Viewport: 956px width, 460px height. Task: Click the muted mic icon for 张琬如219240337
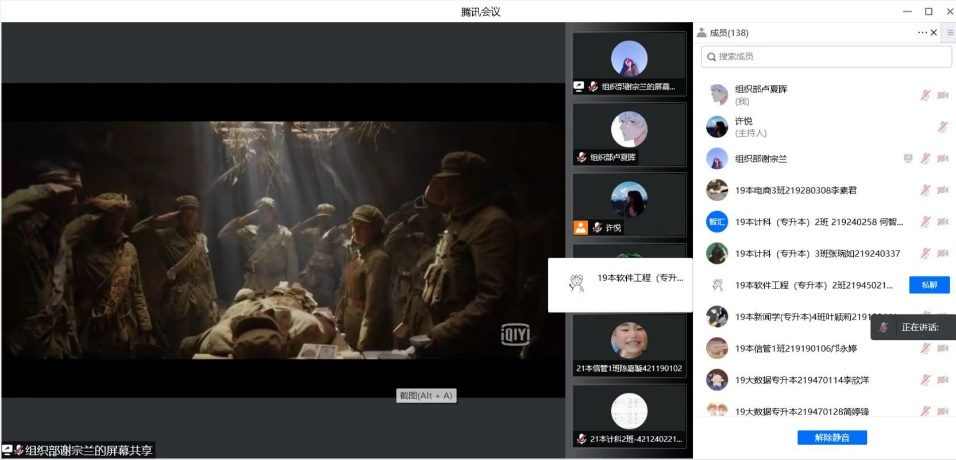click(x=926, y=253)
